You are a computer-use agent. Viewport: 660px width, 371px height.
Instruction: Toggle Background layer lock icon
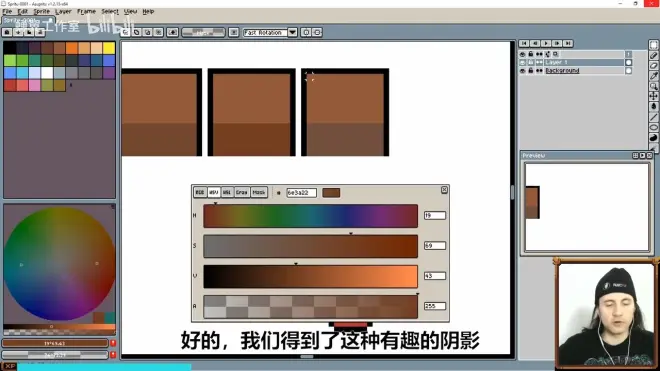pyautogui.click(x=531, y=71)
